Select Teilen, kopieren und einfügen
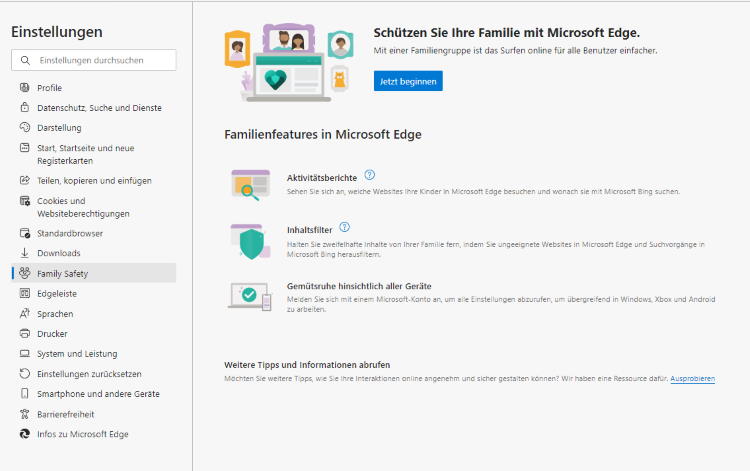Viewport: 750px width, 471px height. pyautogui.click(x=94, y=181)
